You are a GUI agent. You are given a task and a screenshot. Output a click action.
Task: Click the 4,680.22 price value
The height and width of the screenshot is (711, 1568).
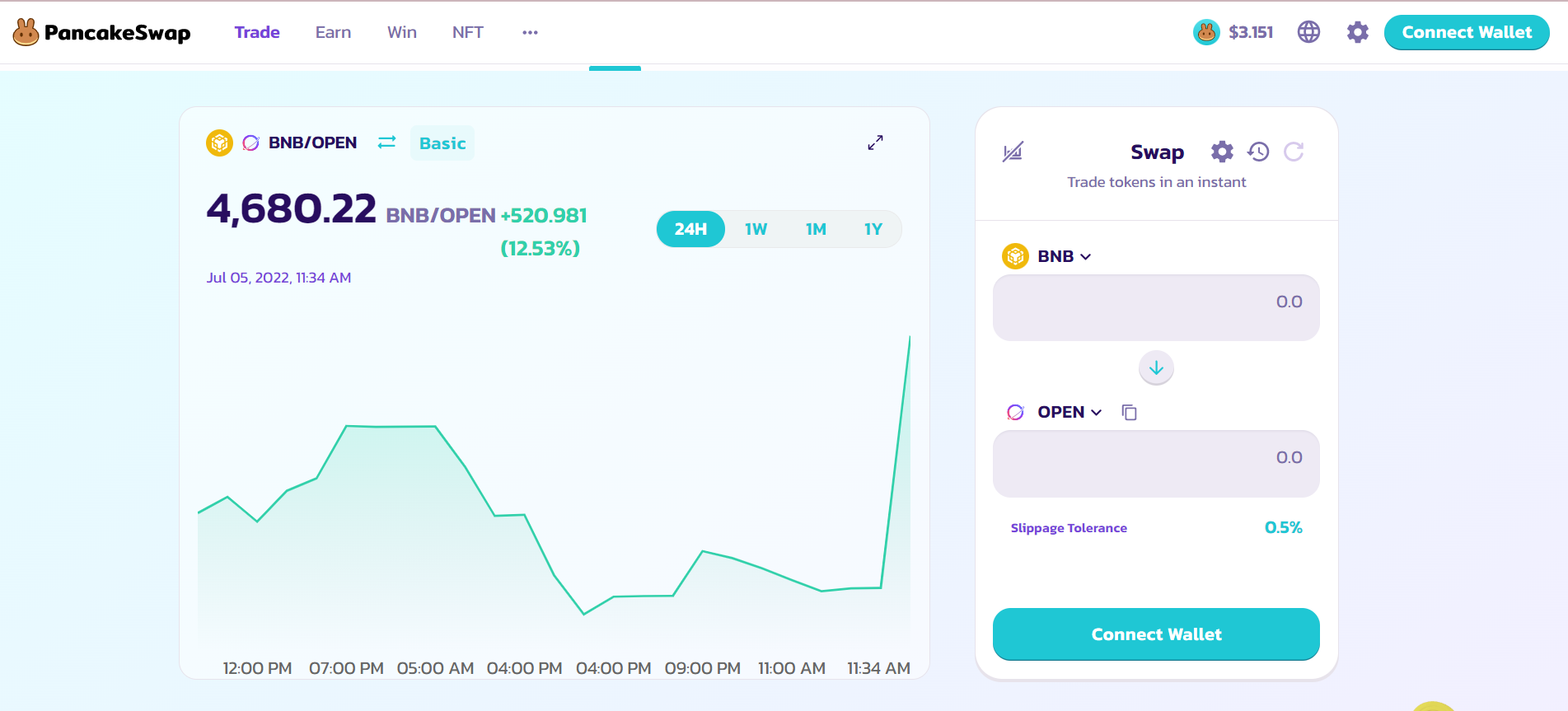pos(291,208)
